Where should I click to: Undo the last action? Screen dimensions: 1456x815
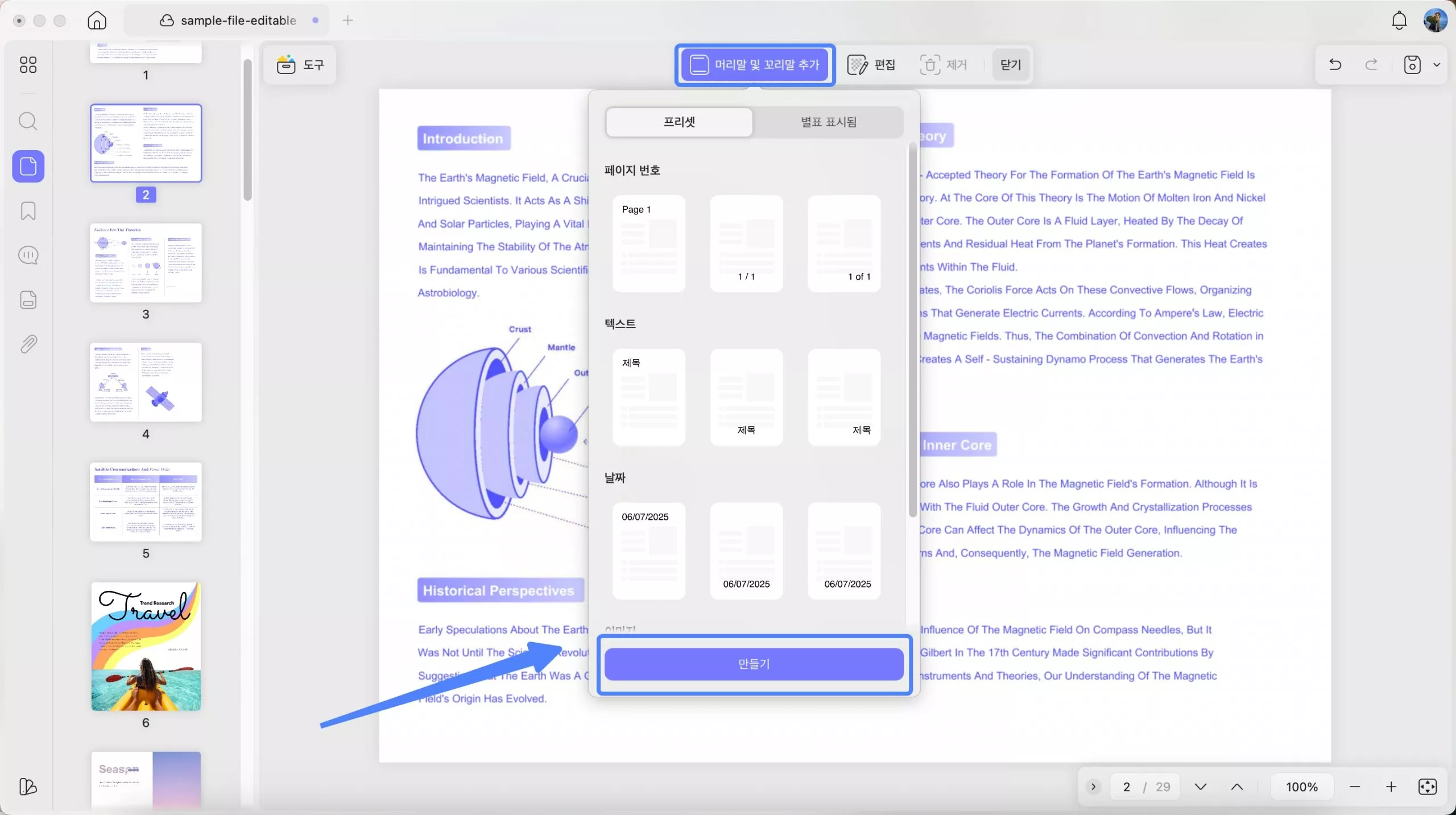click(x=1335, y=64)
